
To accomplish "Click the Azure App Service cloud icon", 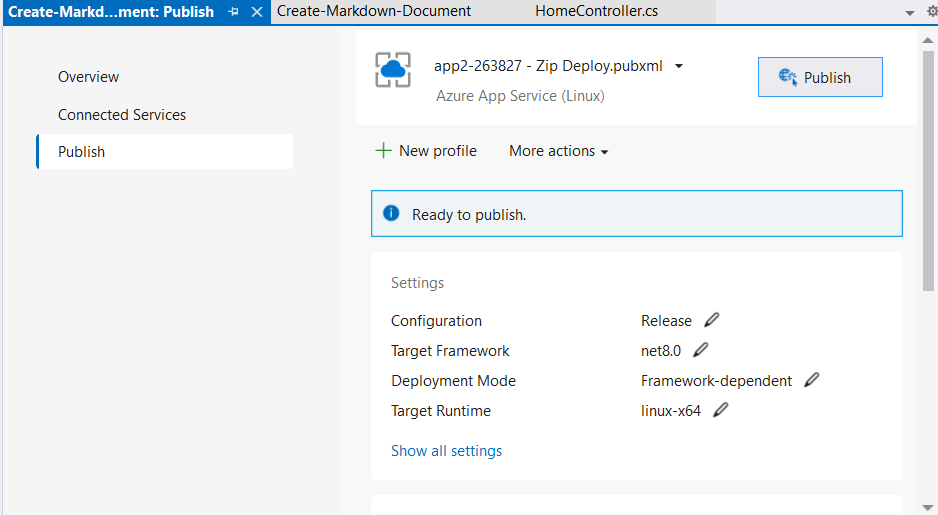I will click(x=393, y=69).
